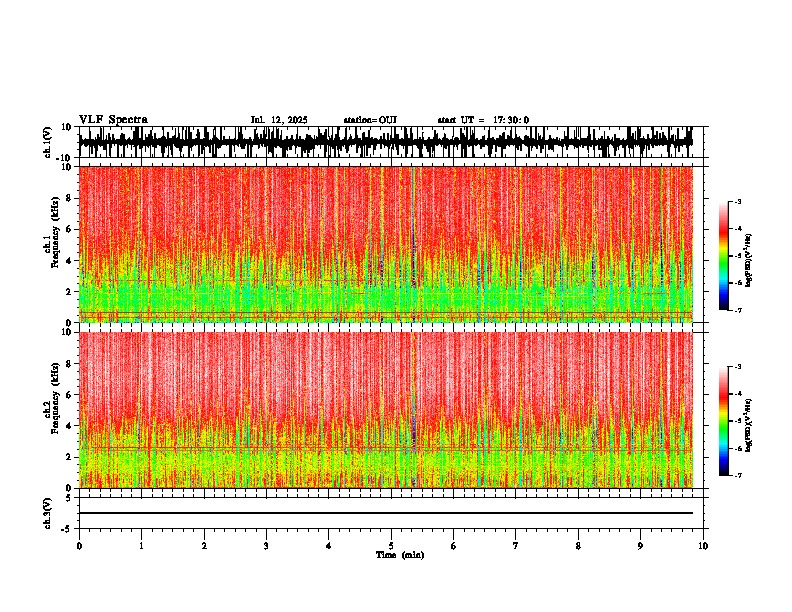Click the "-7" label on ch.2 color scale

click(738, 476)
